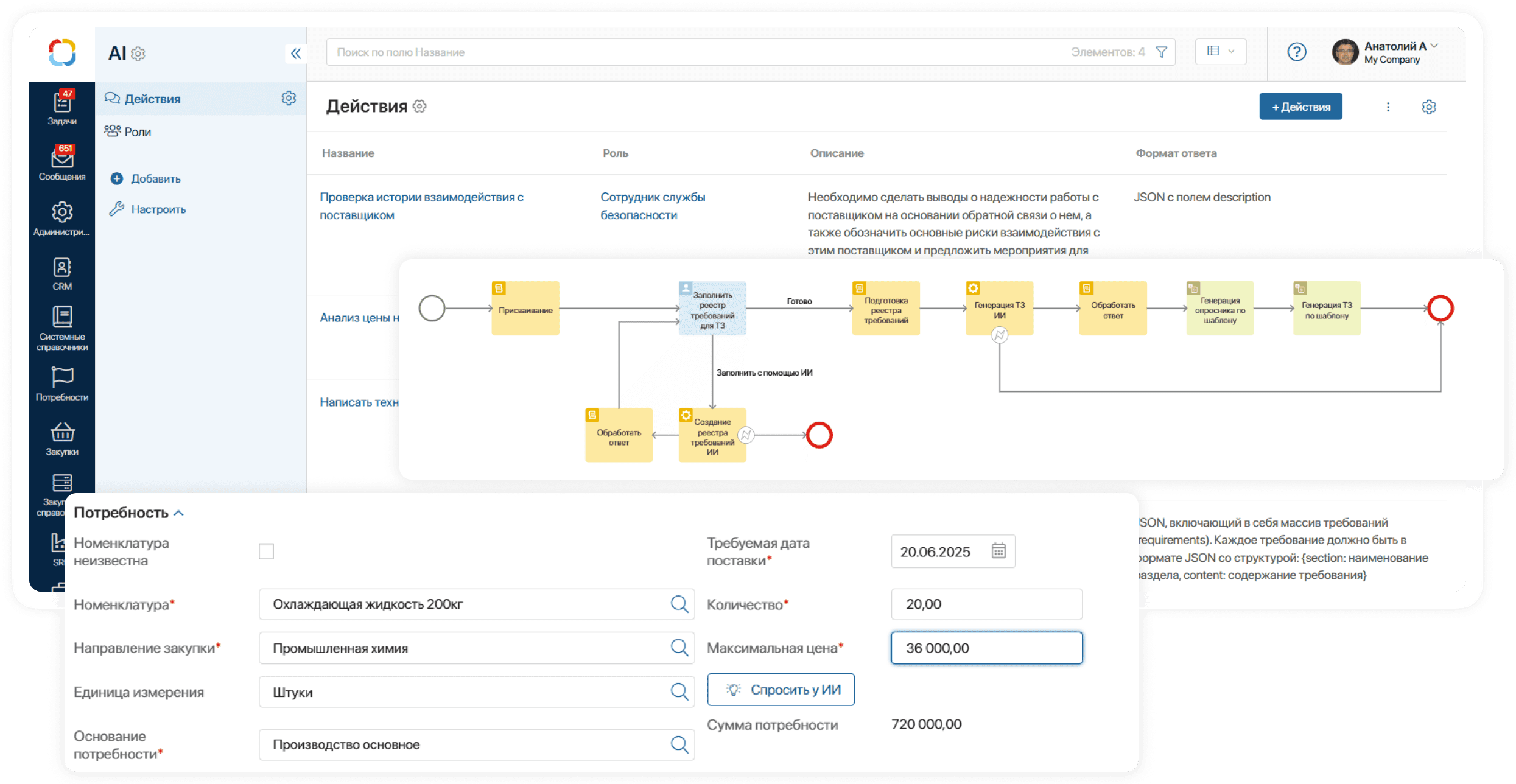Open the three-dot more options menu
This screenshot has width=1516, height=784.
pos(1388,107)
